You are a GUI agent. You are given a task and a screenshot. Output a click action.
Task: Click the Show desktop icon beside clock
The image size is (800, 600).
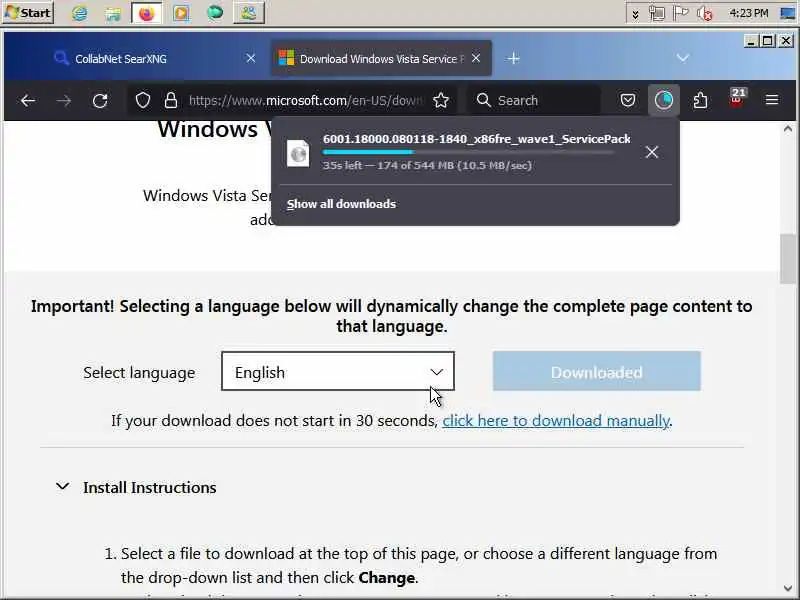pyautogui.click(x=788, y=13)
